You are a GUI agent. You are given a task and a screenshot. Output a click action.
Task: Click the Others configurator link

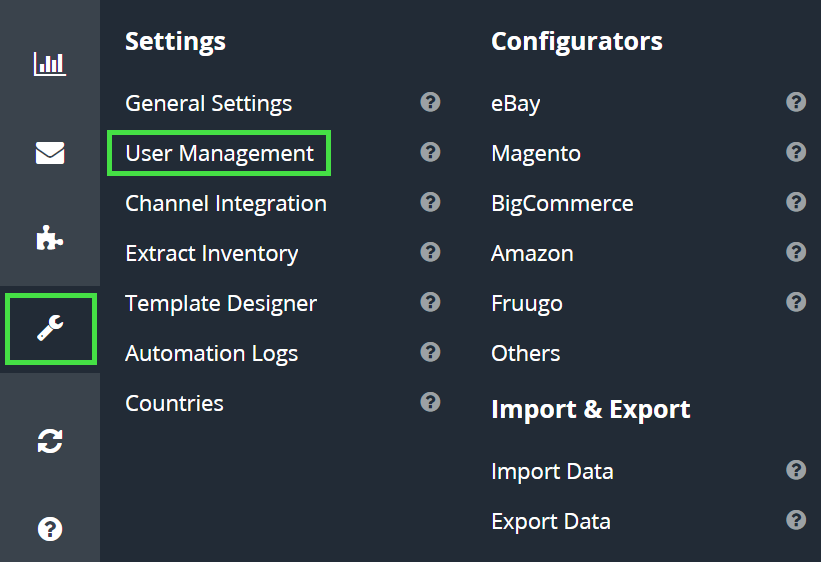pos(525,354)
